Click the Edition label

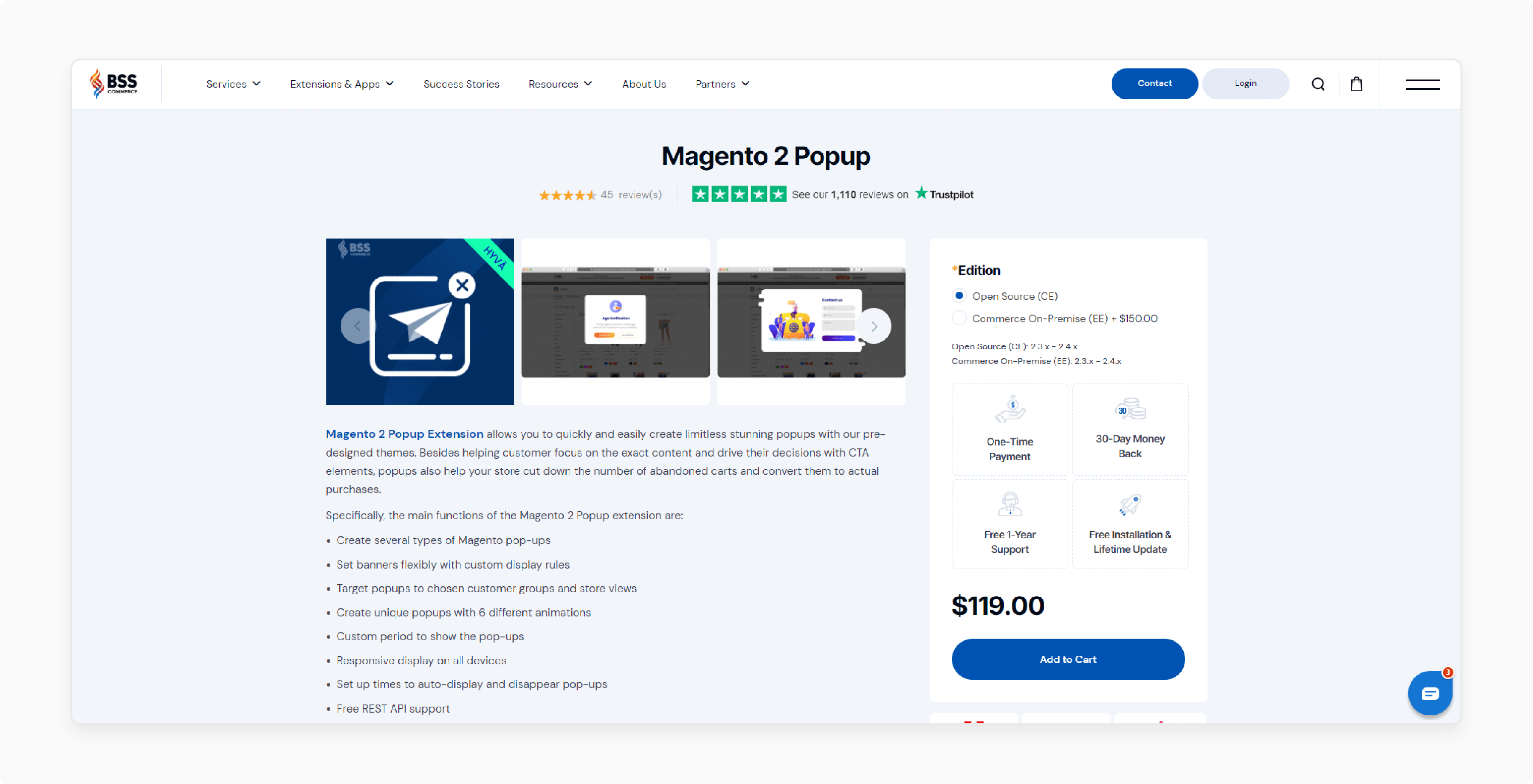(x=976, y=270)
